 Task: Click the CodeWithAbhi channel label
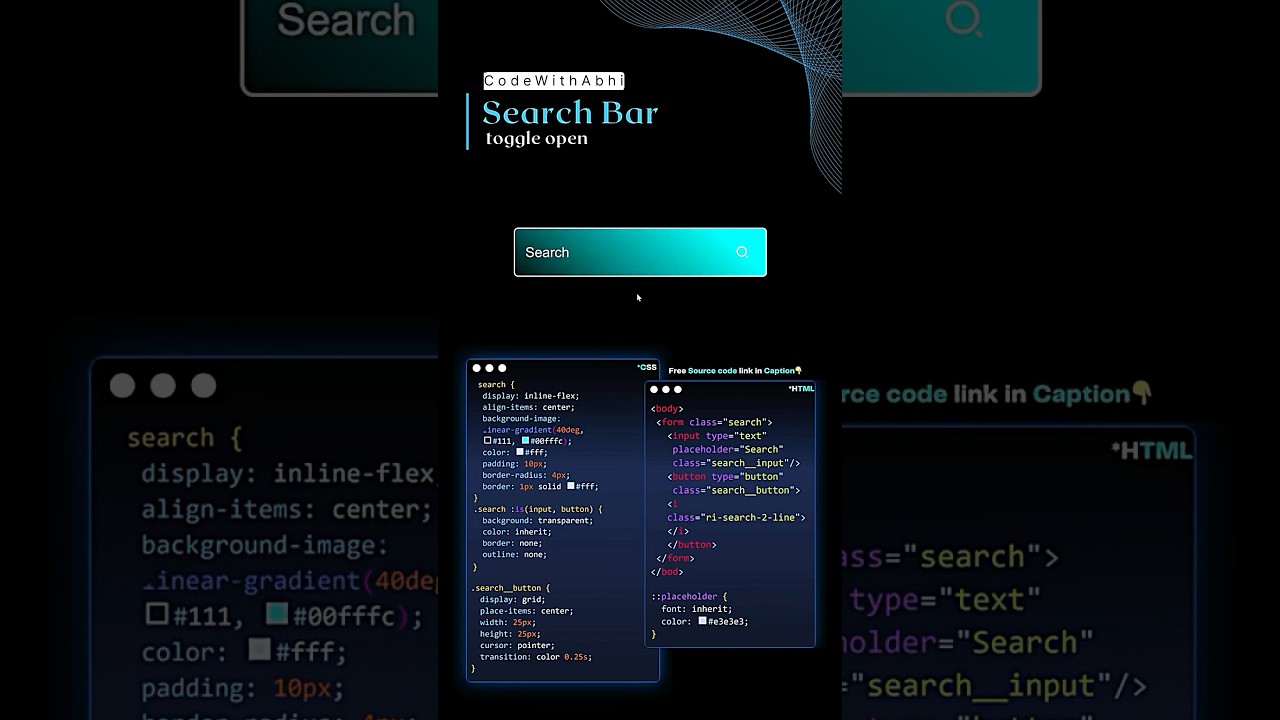(x=553, y=81)
